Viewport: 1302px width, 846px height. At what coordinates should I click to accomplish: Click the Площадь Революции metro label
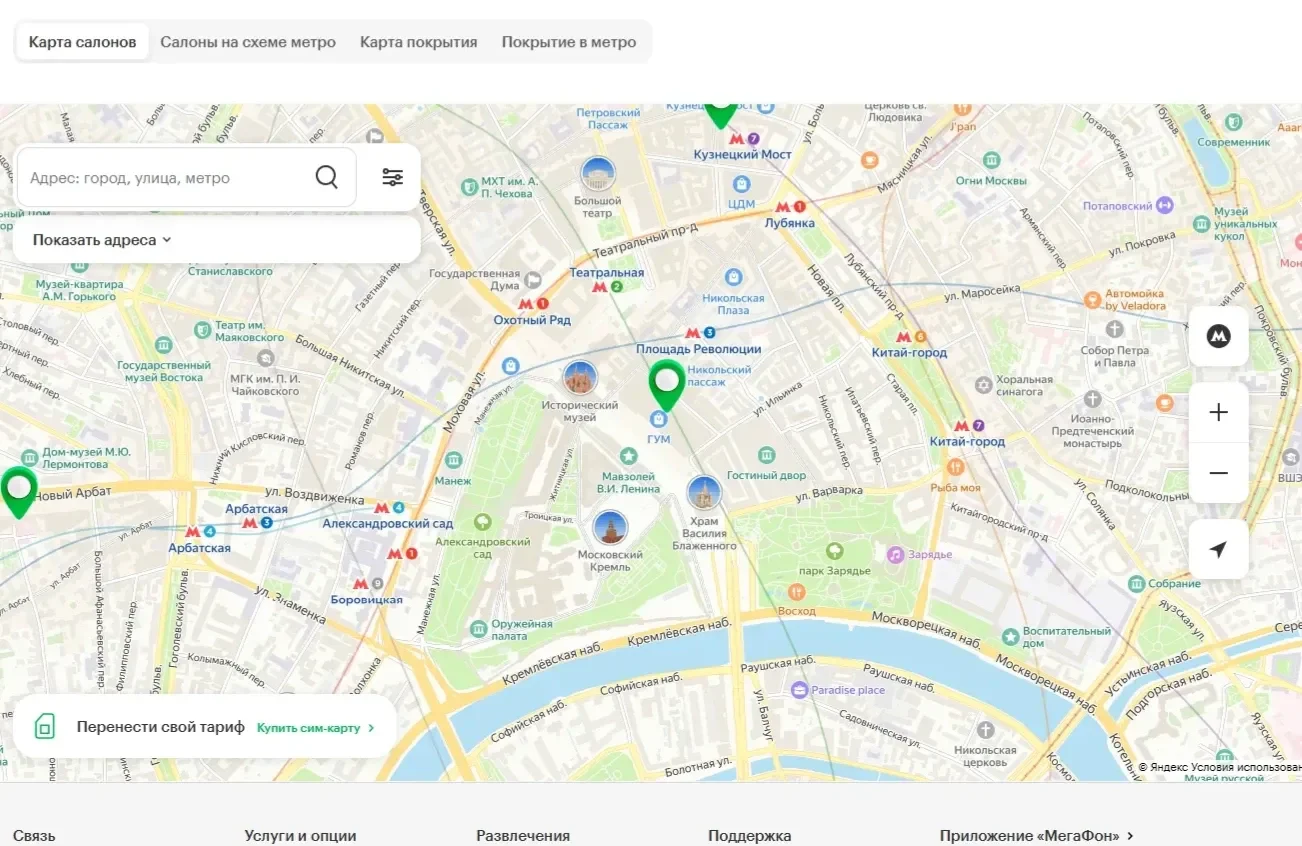click(699, 349)
